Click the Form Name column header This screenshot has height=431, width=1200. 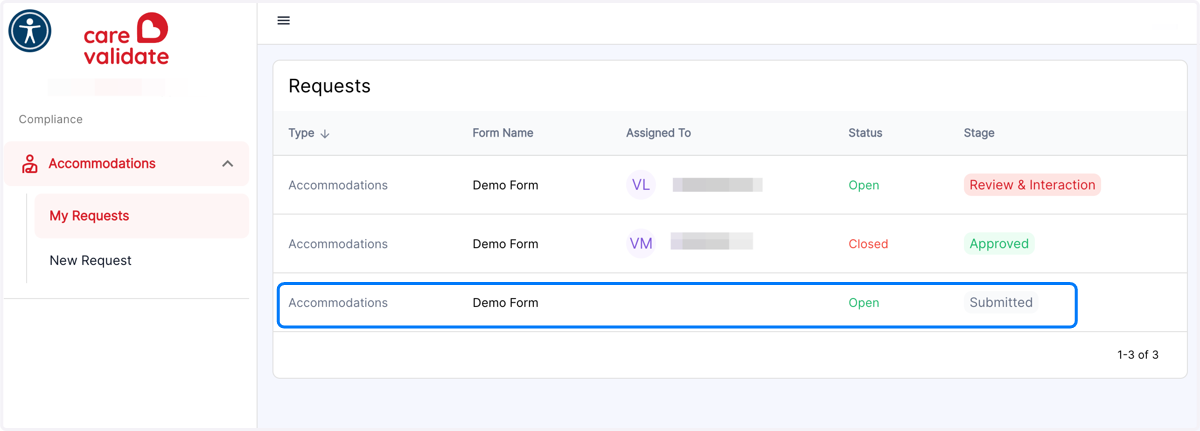503,133
